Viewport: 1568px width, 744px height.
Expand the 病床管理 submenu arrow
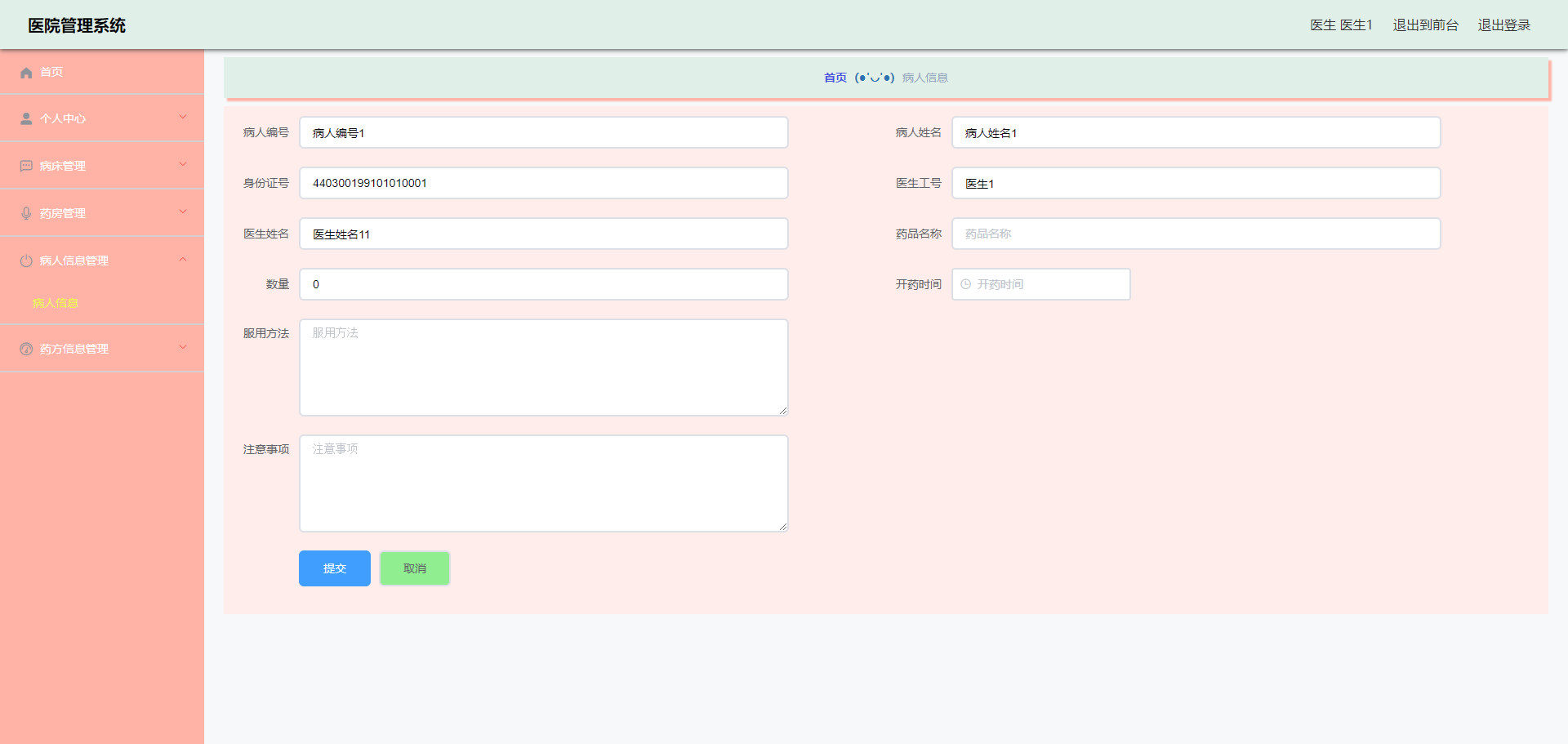pyautogui.click(x=183, y=165)
